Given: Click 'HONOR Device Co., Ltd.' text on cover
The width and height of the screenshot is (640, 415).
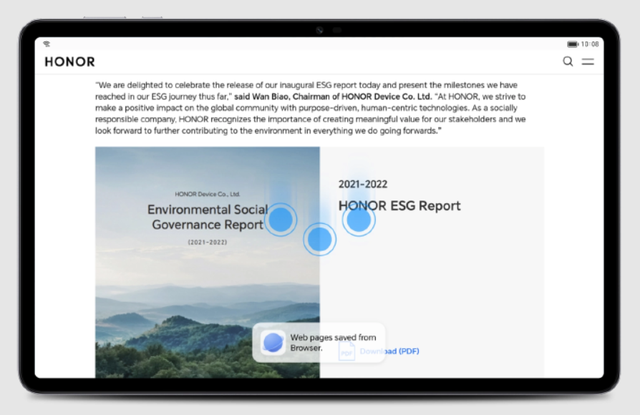Looking at the screenshot, I should click(207, 193).
